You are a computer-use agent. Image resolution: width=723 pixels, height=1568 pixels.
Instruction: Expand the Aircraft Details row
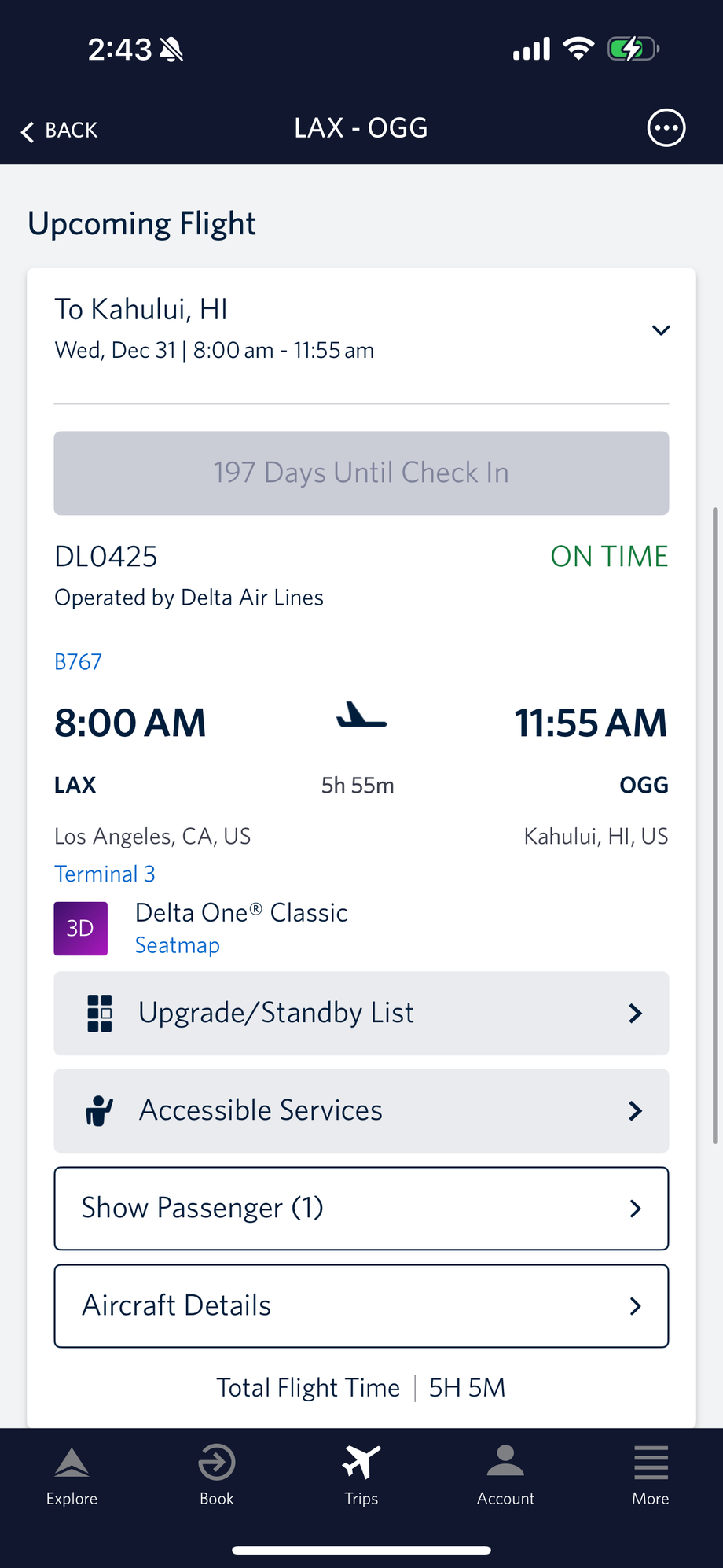(x=361, y=1305)
